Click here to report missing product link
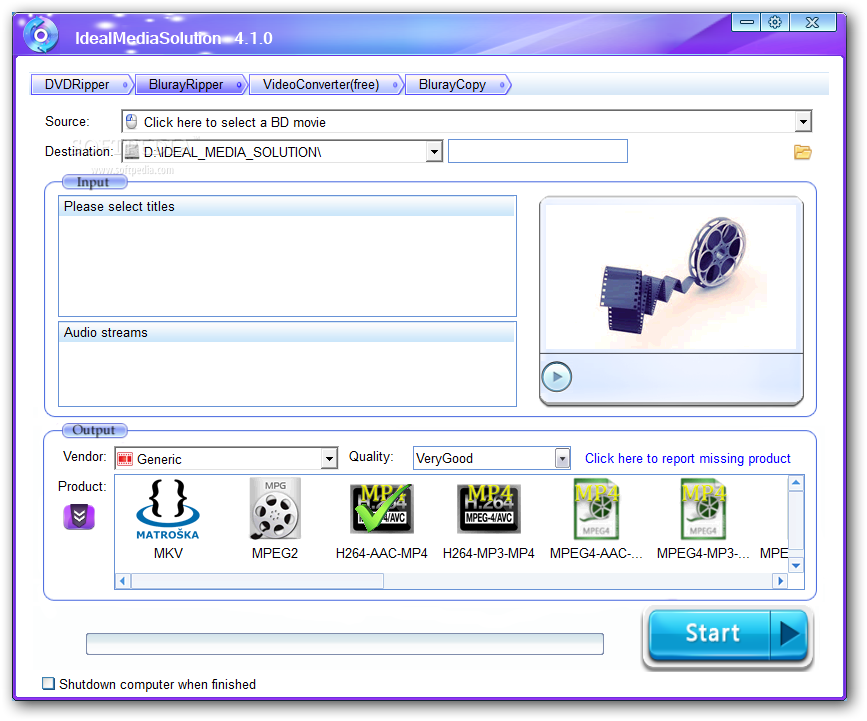867x721 pixels. (687, 458)
